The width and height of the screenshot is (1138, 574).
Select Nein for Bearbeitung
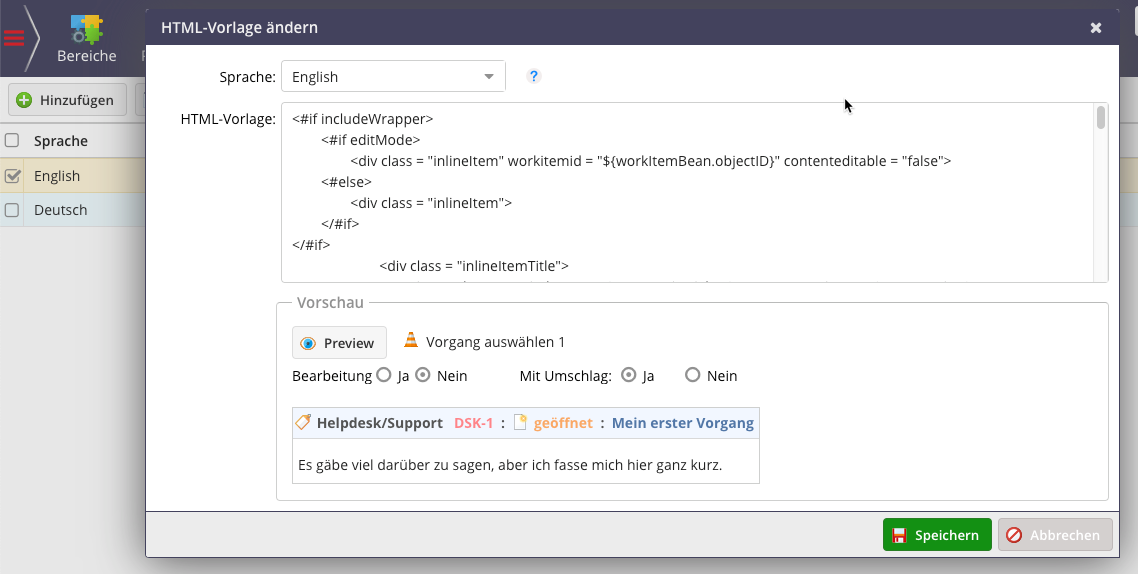(423, 376)
